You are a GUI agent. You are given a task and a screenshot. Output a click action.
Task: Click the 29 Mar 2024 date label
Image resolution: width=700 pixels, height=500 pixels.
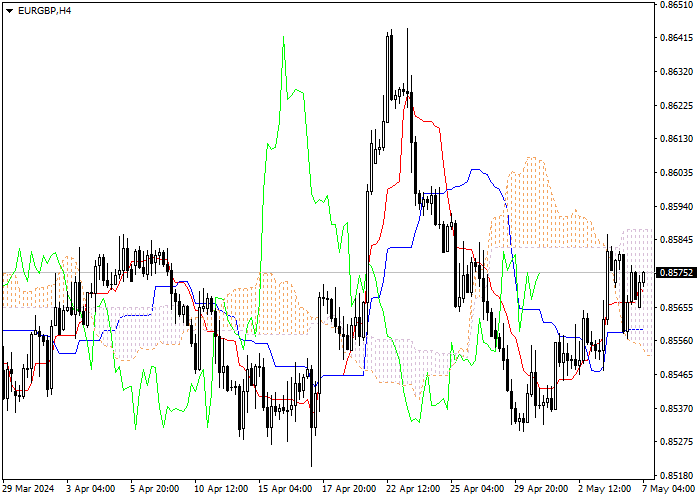[29, 489]
